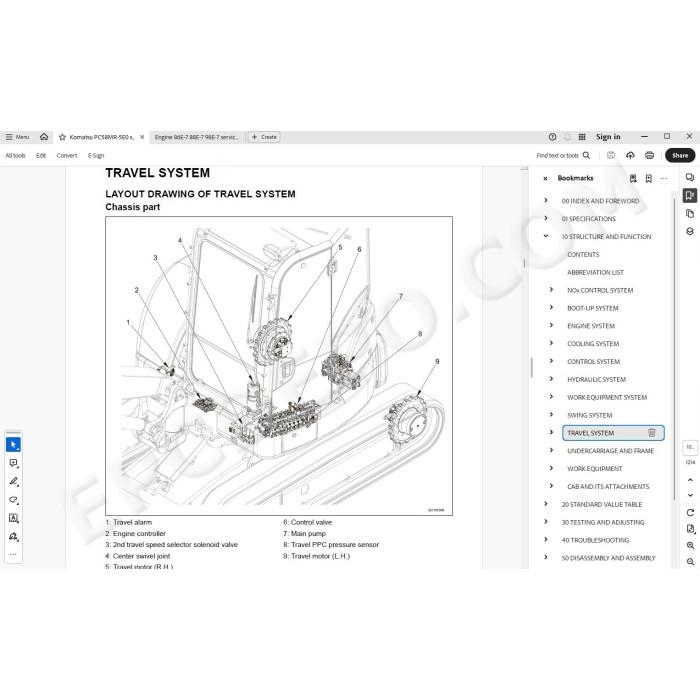Open 40 TROUBLESHOOTING bookmark
700x700 pixels.
[x=595, y=540]
